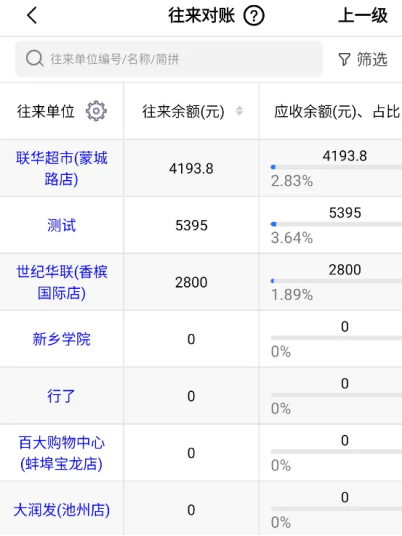This screenshot has width=402, height=536.
Task: Go to 上一级 level
Action: 363,16
